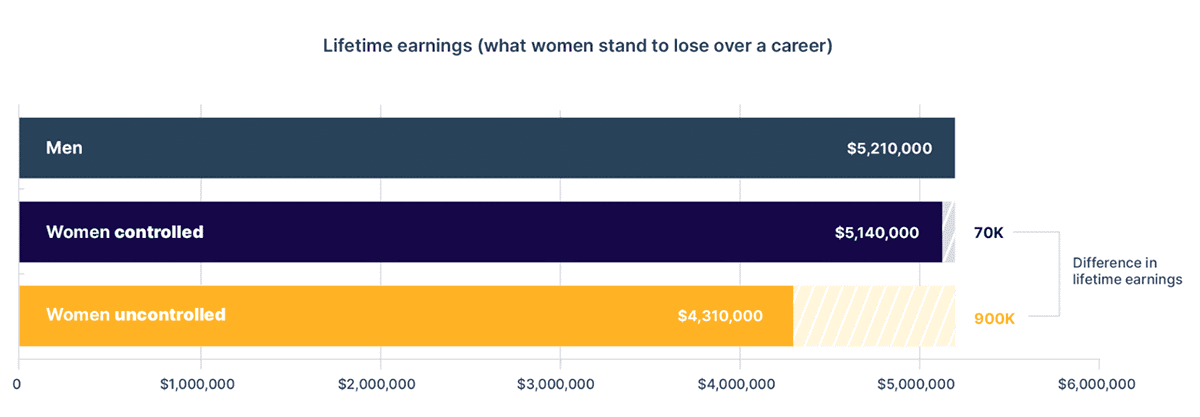Screen dimensions: 1200x417
Task: Click the $4,310,000 value label
Action: (720, 316)
